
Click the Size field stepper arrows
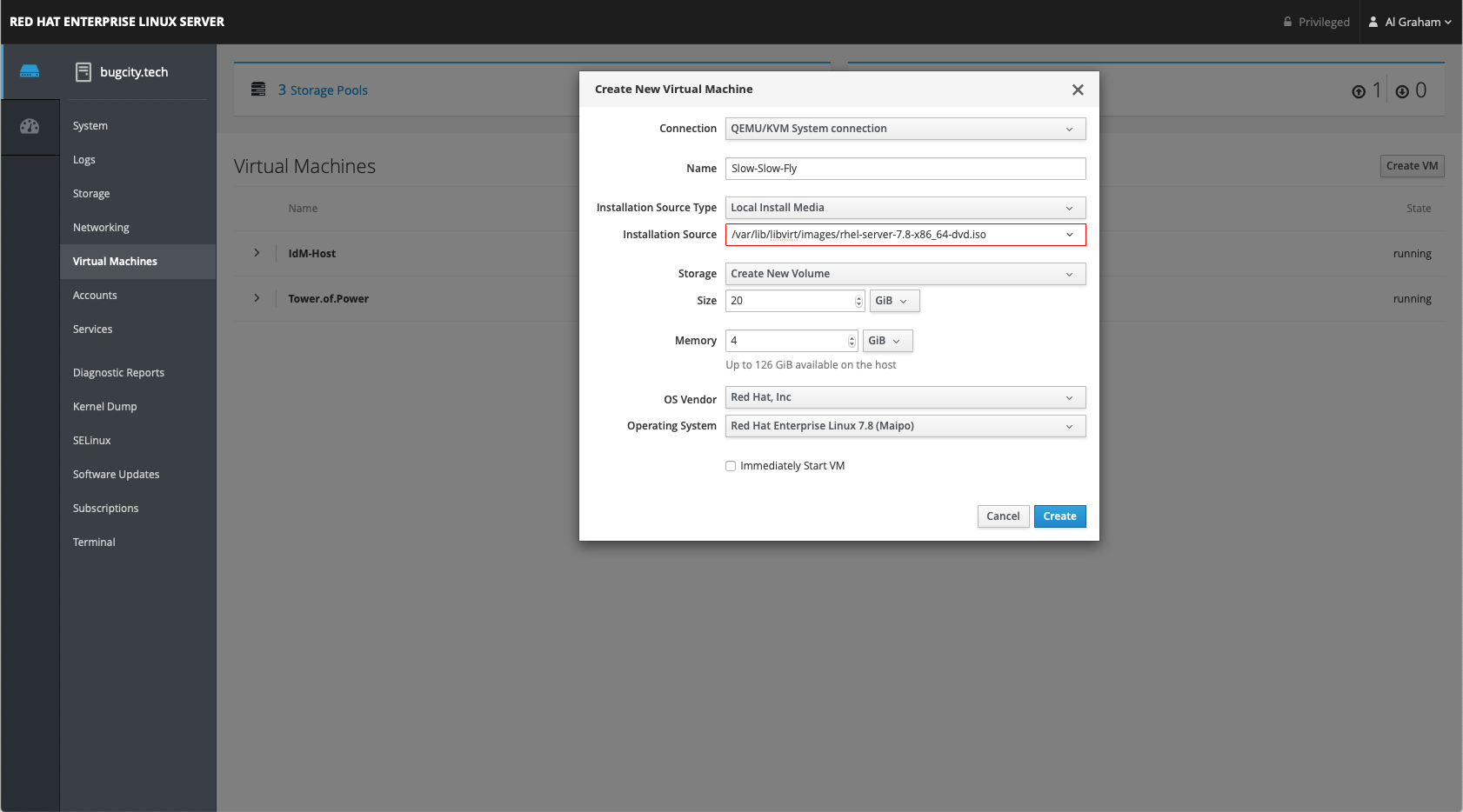(x=858, y=301)
